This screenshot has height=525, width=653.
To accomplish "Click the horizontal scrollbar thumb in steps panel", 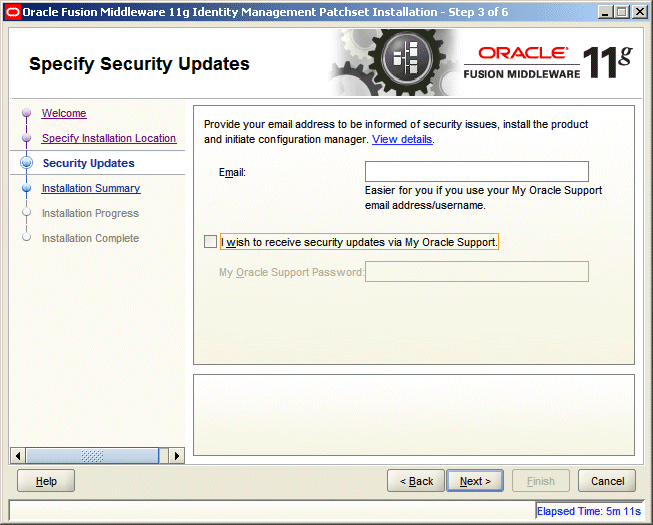I will pos(92,456).
